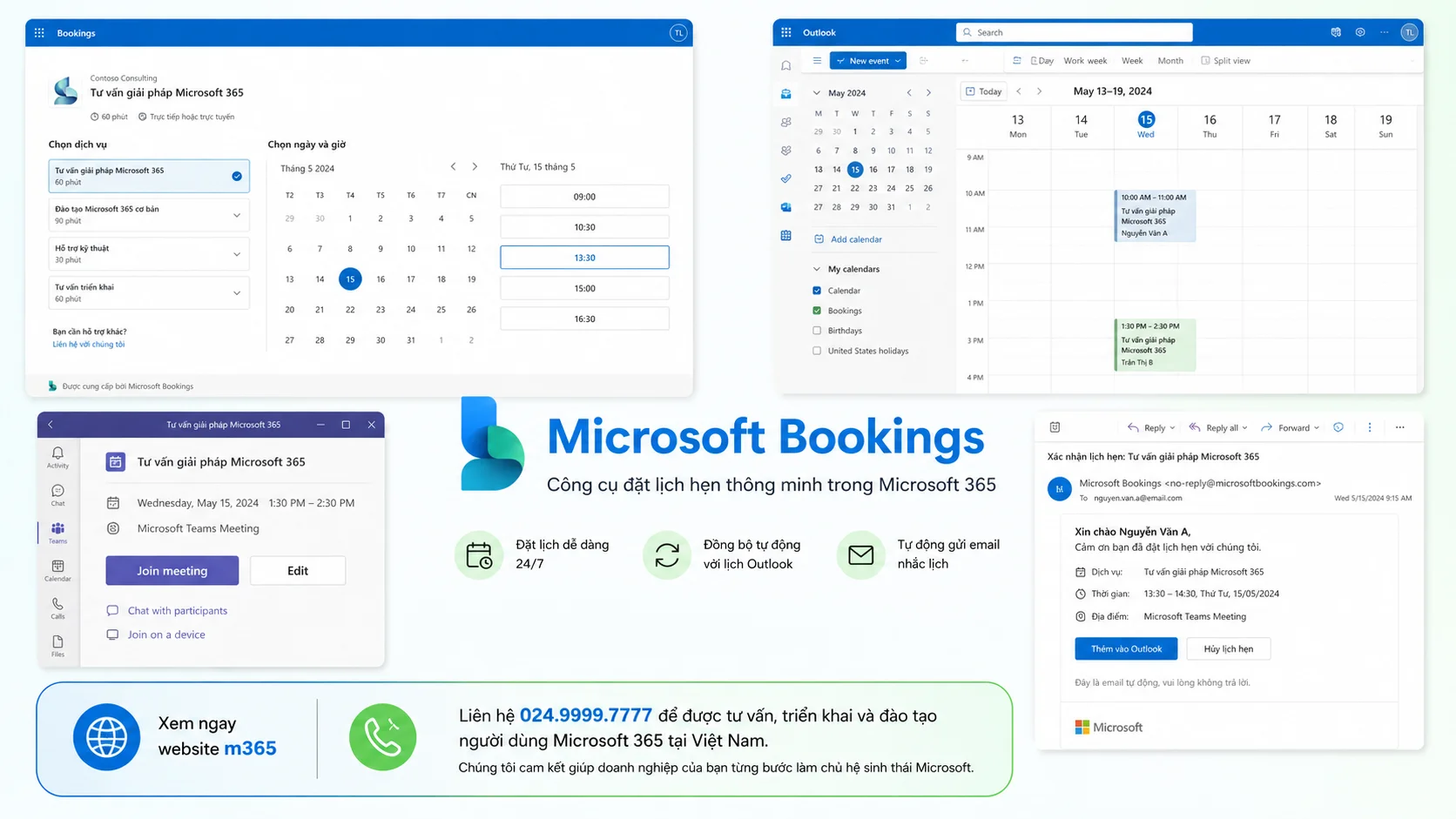Image resolution: width=1456 pixels, height=819 pixels.
Task: Go to next month in Bookings calendar
Action: [475, 166]
